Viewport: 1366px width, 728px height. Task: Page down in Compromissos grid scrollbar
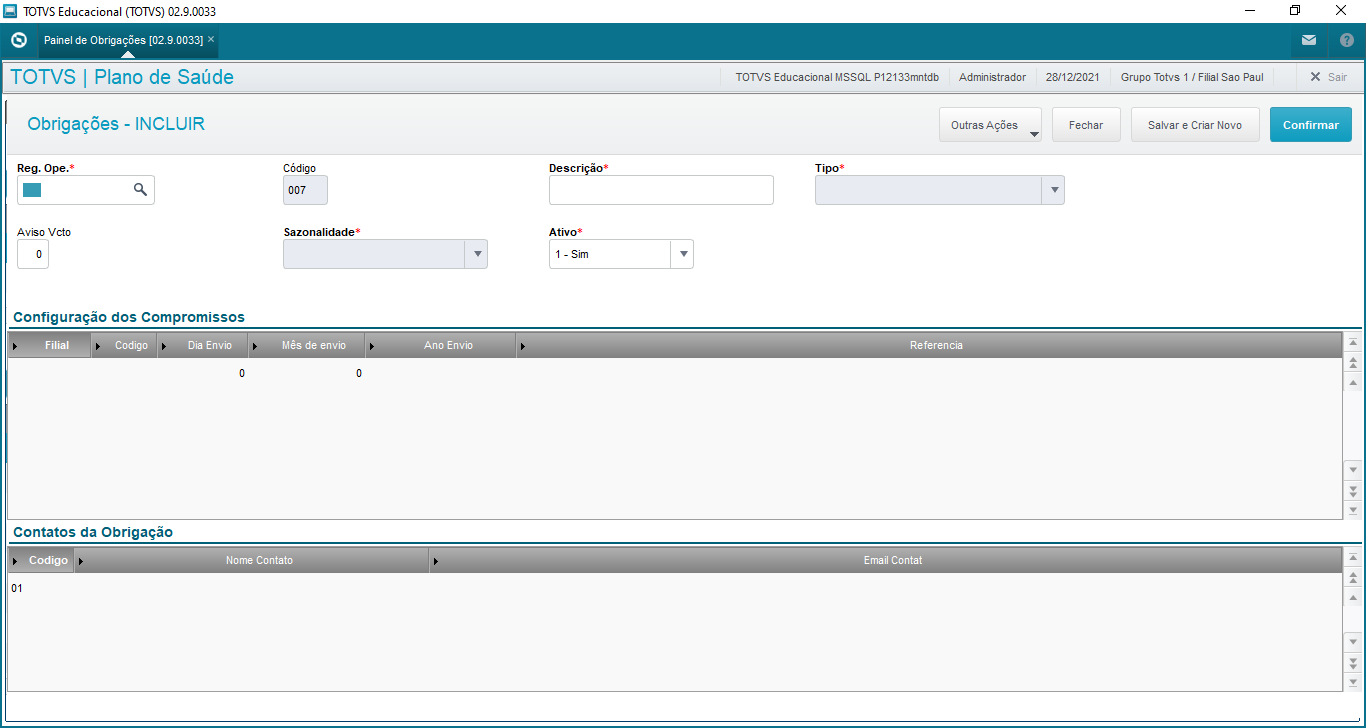[1353, 490]
